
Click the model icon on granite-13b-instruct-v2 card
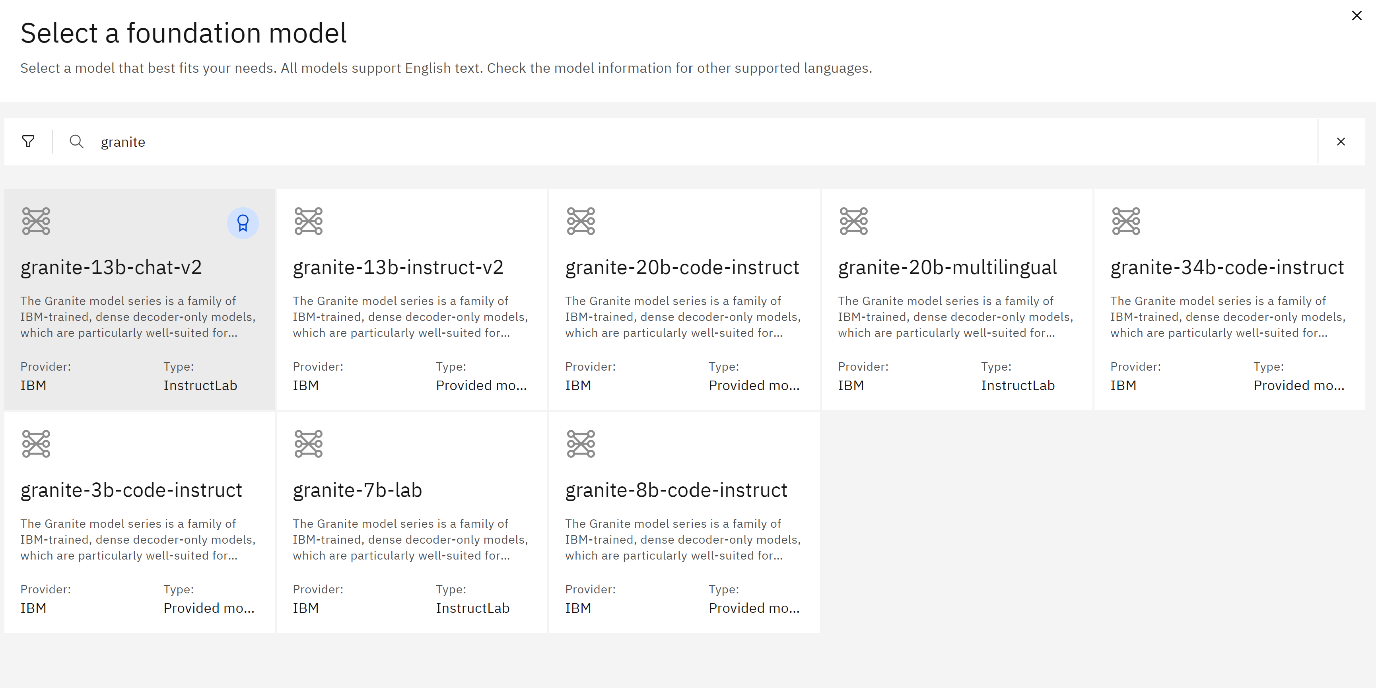point(308,221)
